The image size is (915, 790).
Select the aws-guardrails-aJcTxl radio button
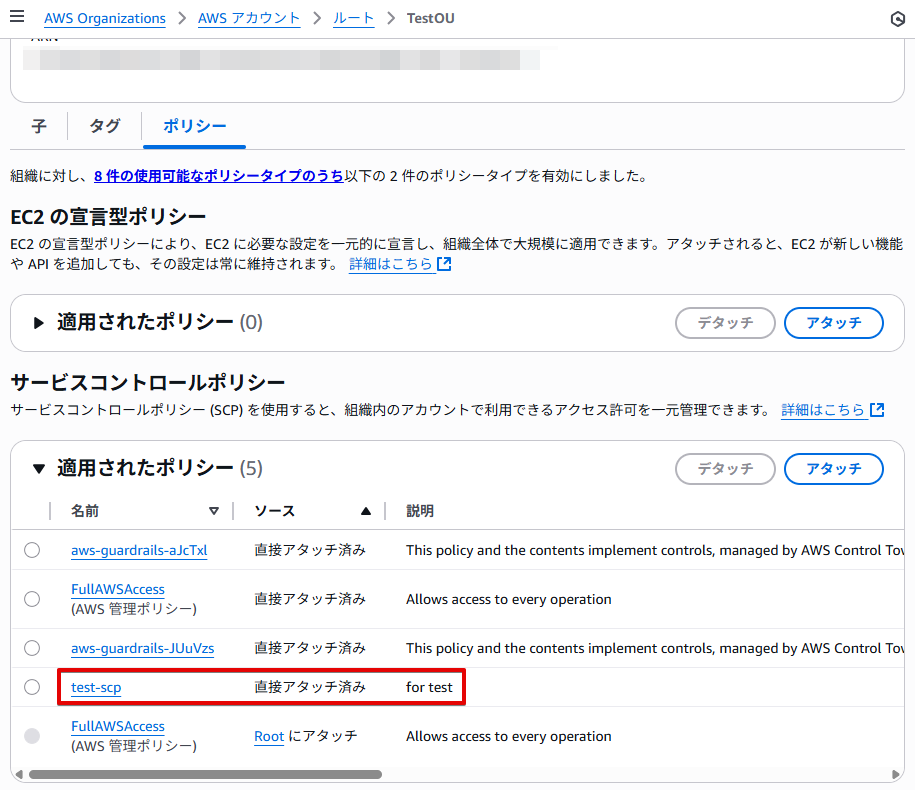click(32, 550)
